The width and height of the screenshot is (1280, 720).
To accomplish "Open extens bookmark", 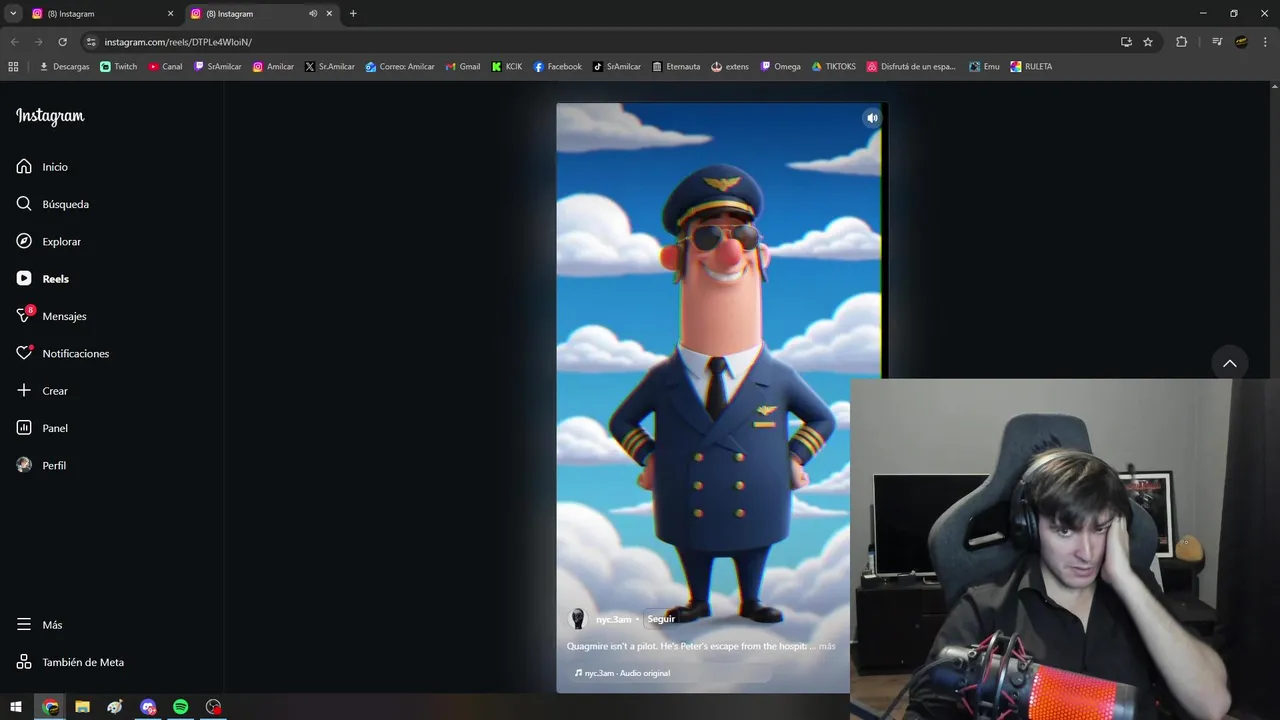I will tap(730, 67).
